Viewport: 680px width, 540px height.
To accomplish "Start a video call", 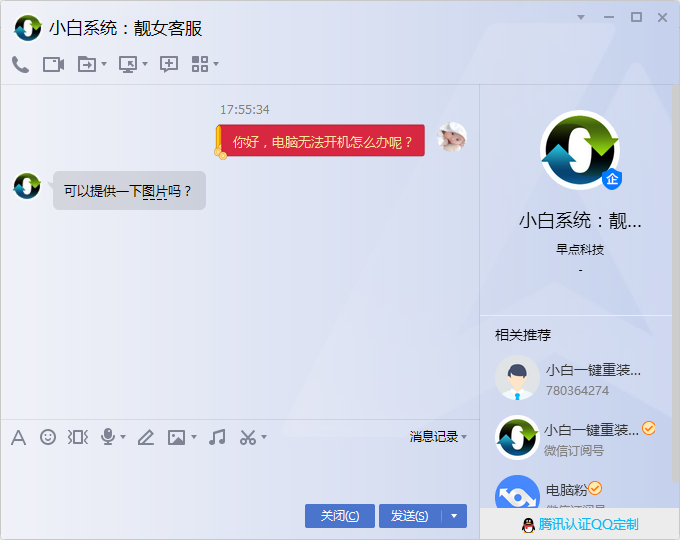I will click(53, 64).
